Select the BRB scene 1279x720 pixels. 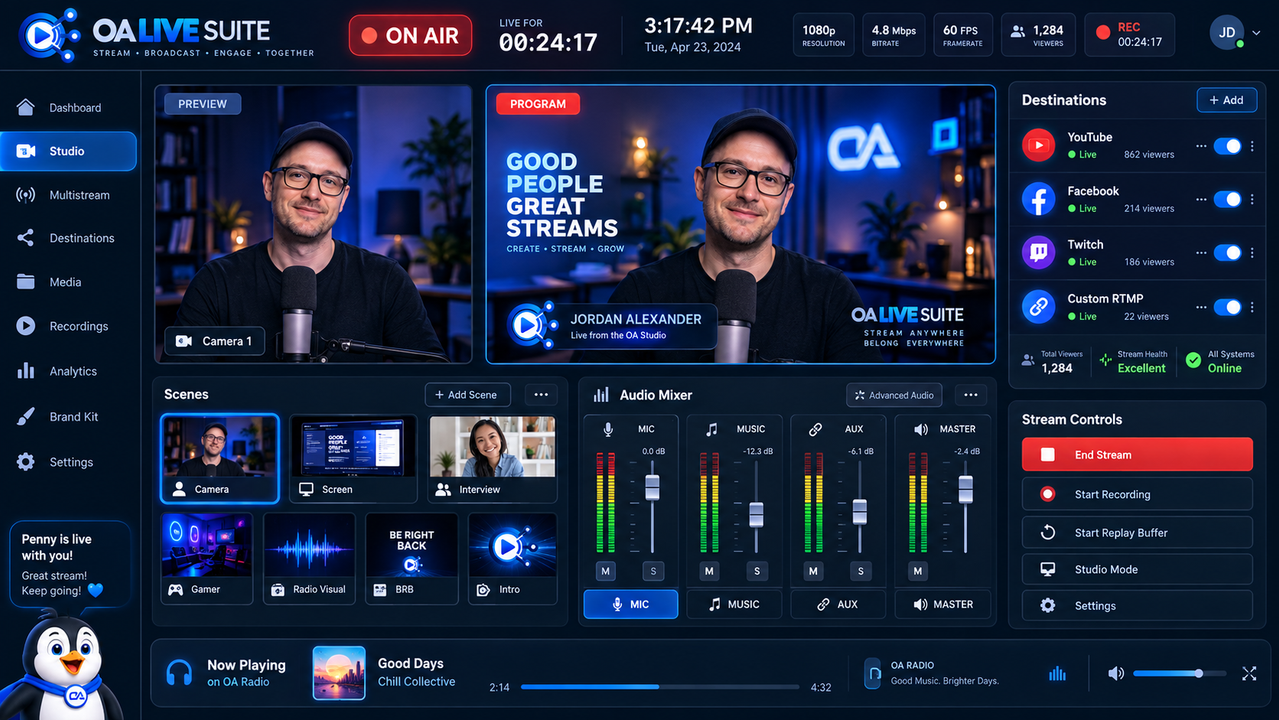click(x=411, y=558)
